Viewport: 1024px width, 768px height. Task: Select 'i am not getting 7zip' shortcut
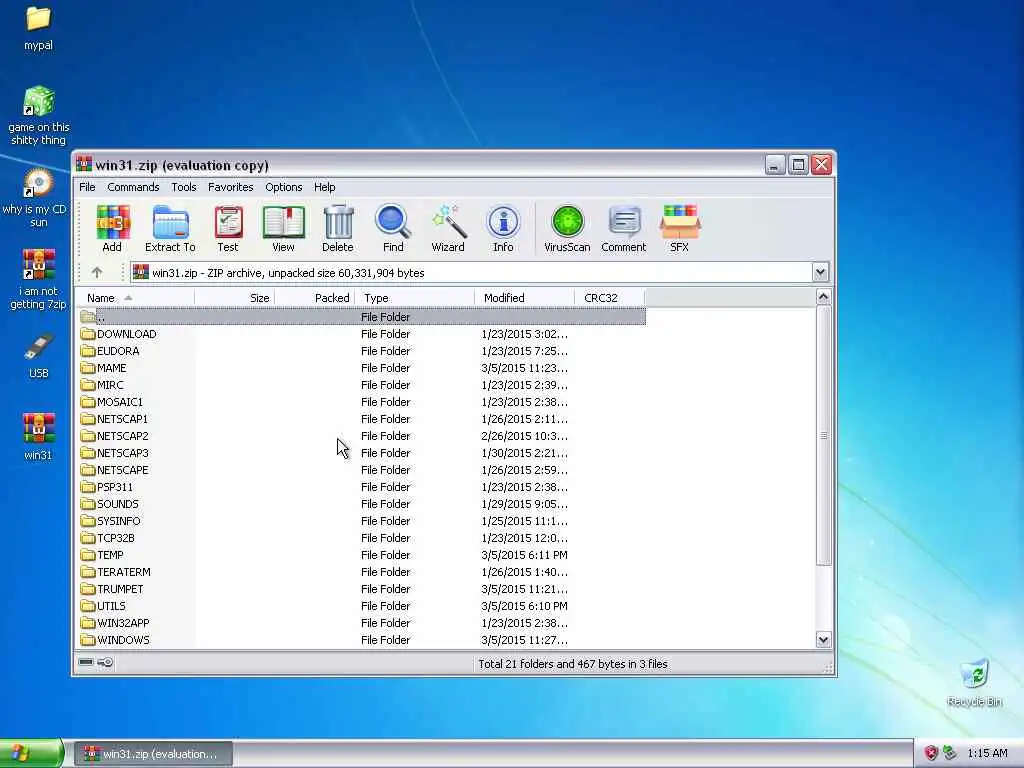pyautogui.click(x=39, y=280)
